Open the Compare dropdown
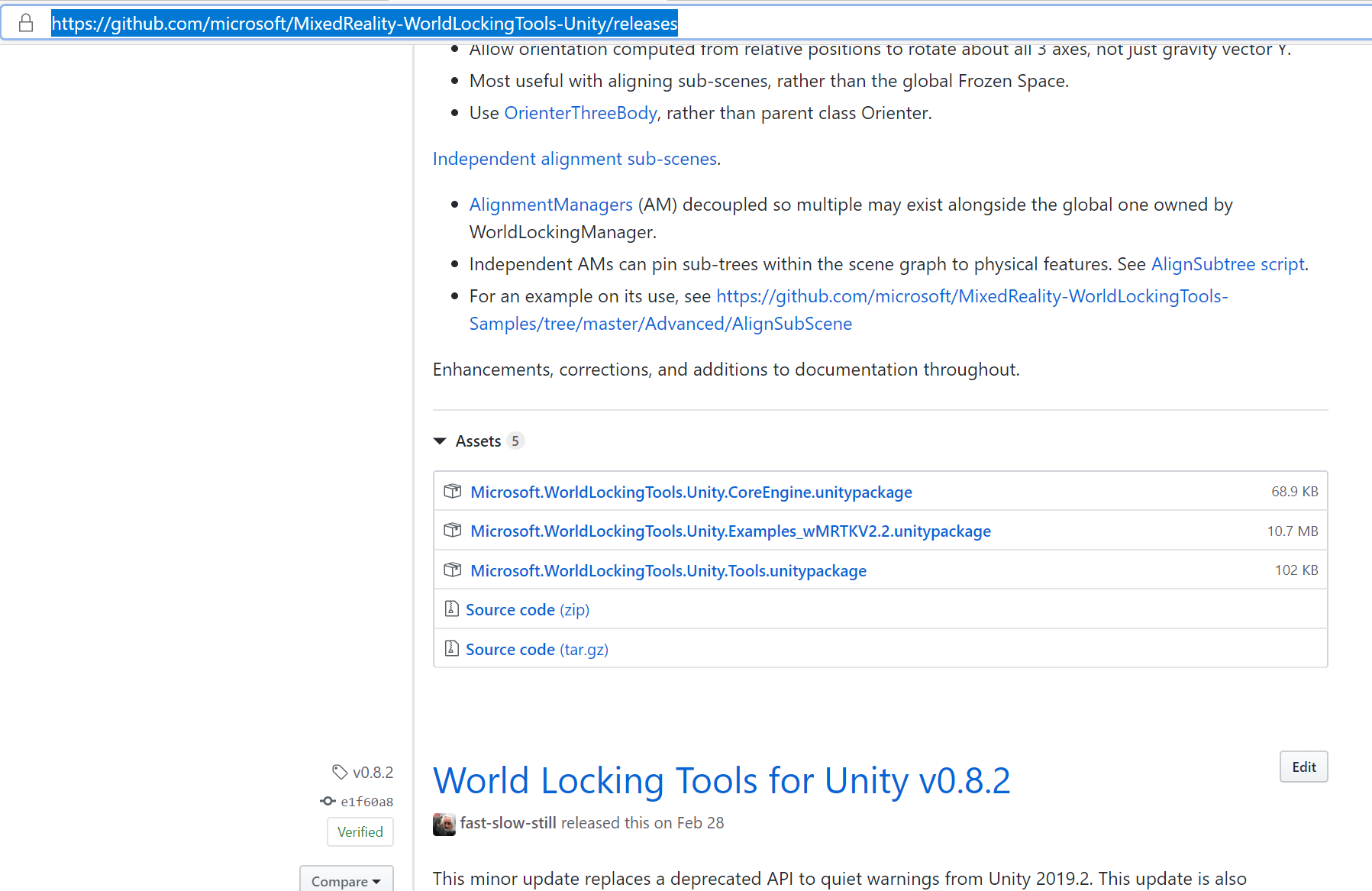The height and width of the screenshot is (891, 1372). (347, 880)
